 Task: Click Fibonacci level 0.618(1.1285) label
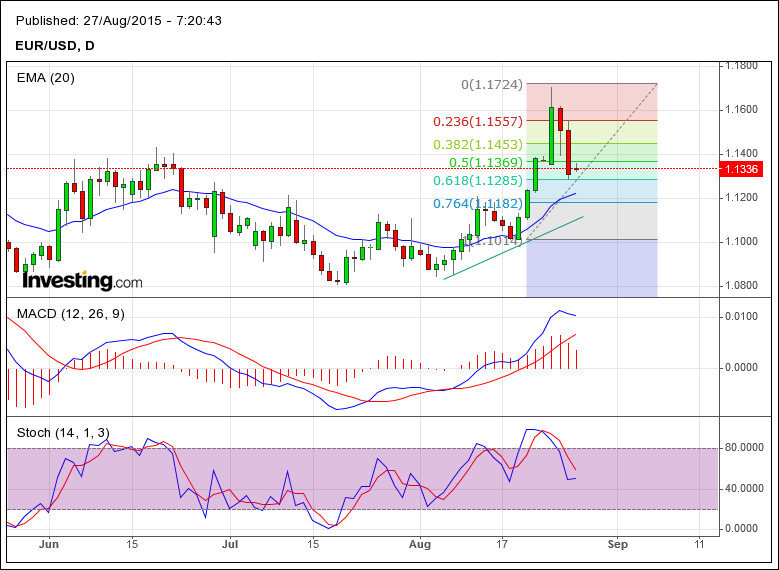(x=478, y=180)
